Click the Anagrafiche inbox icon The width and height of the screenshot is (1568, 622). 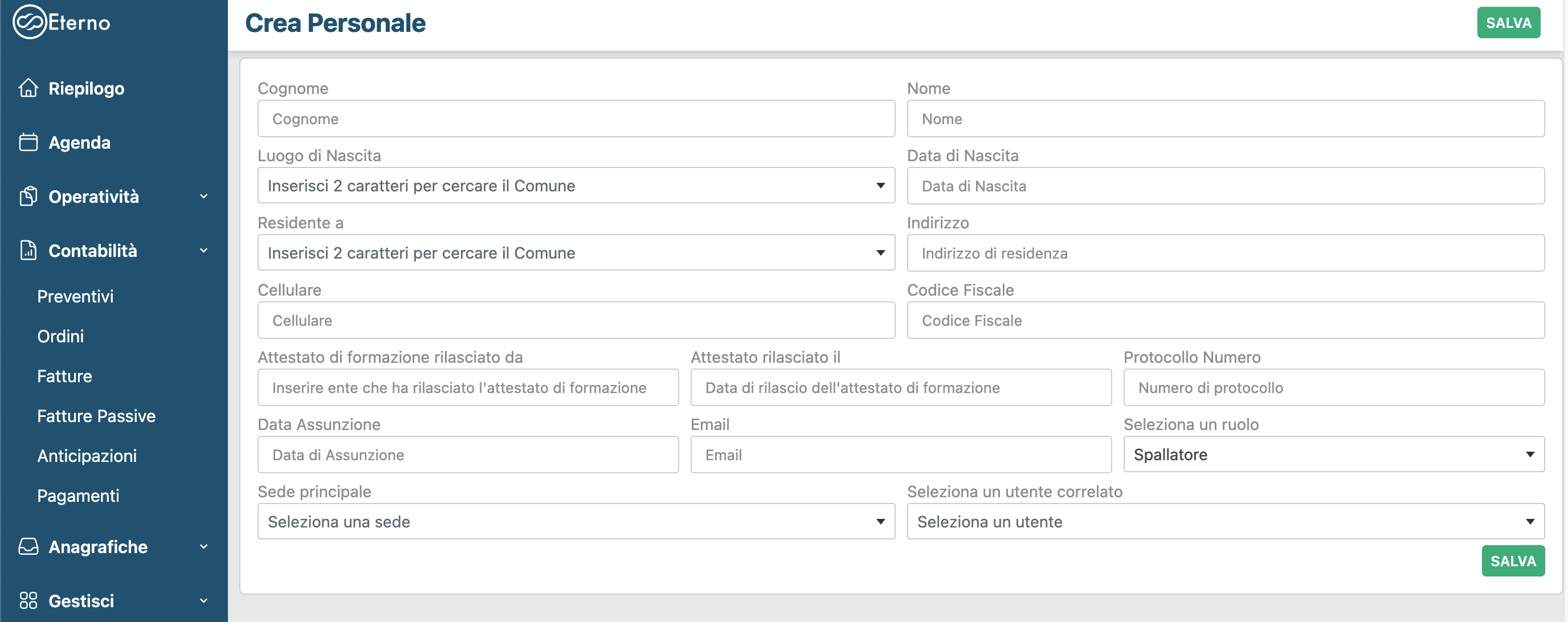pos(28,547)
